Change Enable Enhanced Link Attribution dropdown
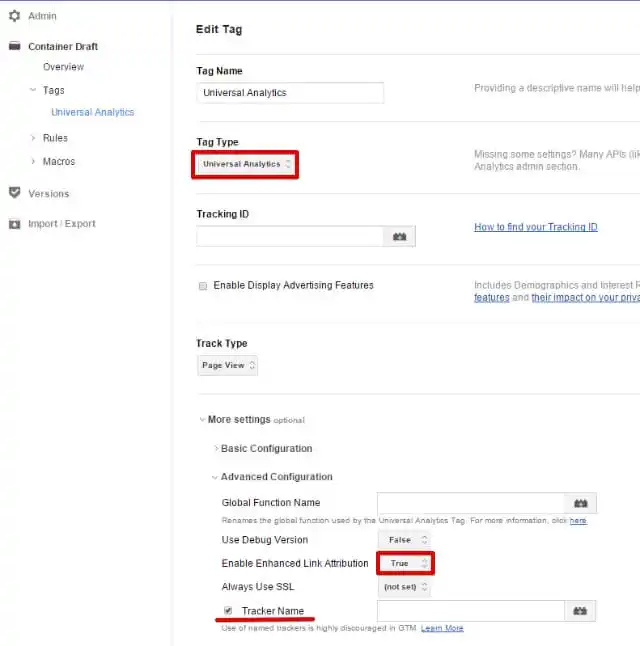640x646 pixels. tap(405, 563)
